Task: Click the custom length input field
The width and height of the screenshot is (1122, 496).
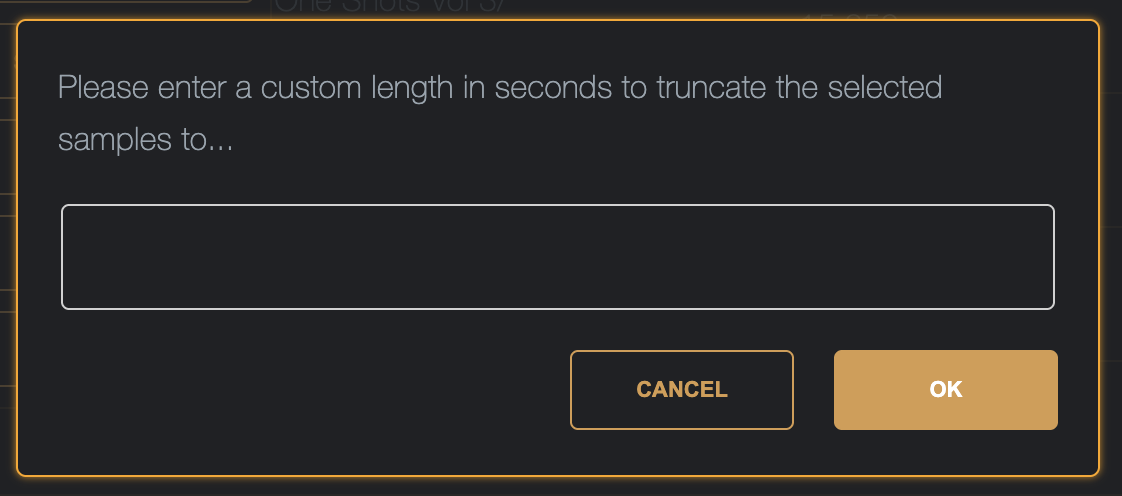Action: [x=557, y=257]
